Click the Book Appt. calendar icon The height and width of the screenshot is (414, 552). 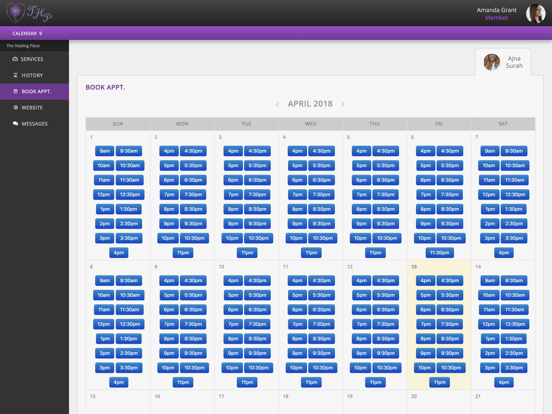point(15,92)
